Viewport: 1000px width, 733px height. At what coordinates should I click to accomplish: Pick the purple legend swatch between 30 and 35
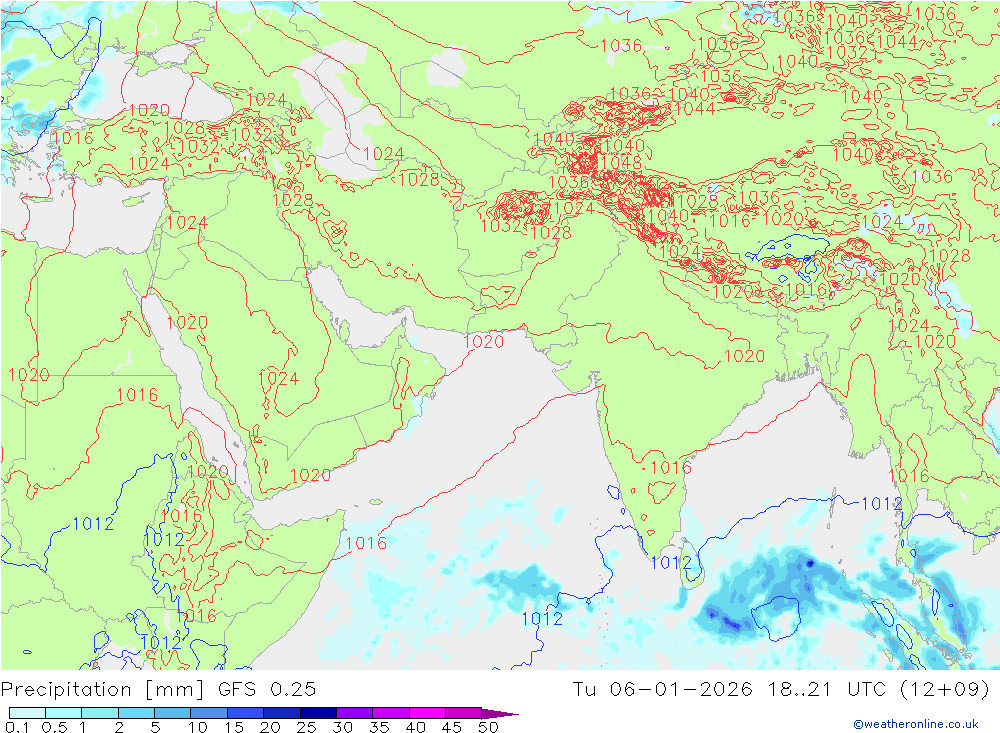tap(354, 713)
